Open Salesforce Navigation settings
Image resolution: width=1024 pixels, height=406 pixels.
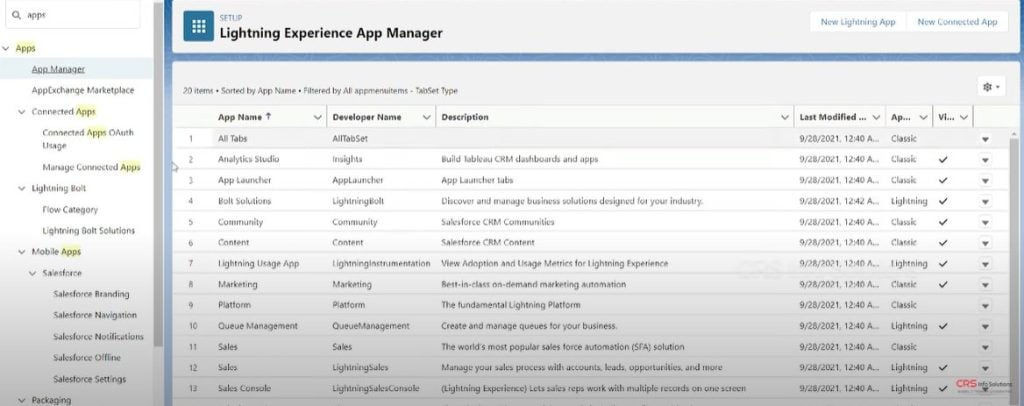(x=95, y=315)
